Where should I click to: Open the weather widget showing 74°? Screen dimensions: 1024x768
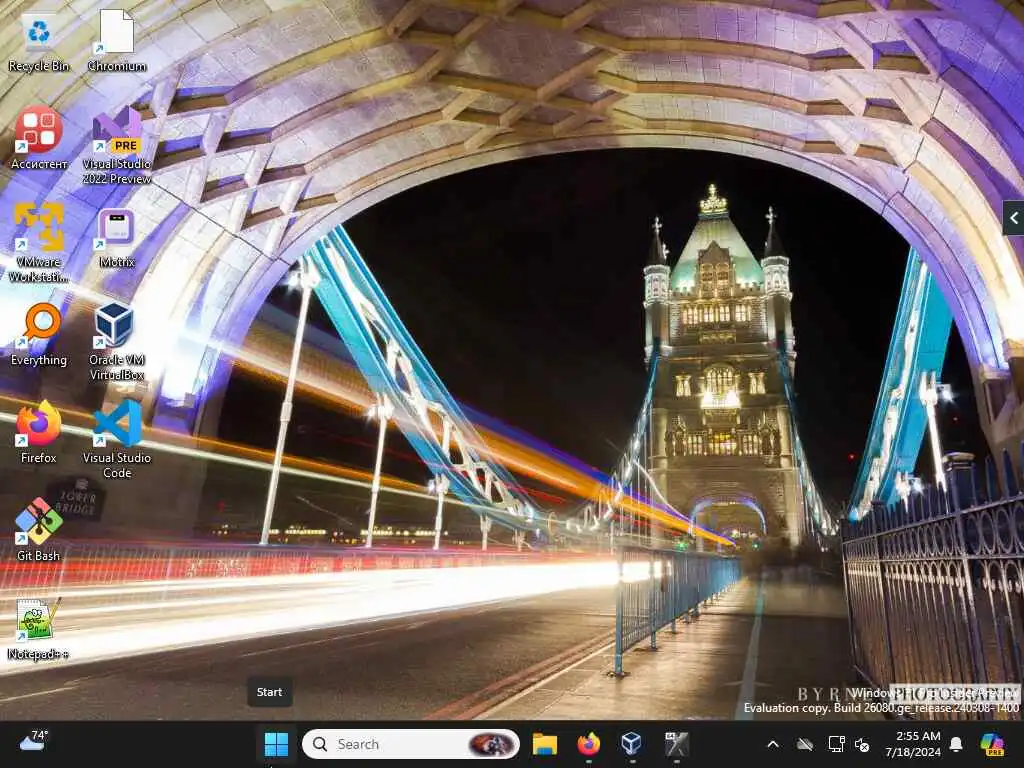pos(33,741)
